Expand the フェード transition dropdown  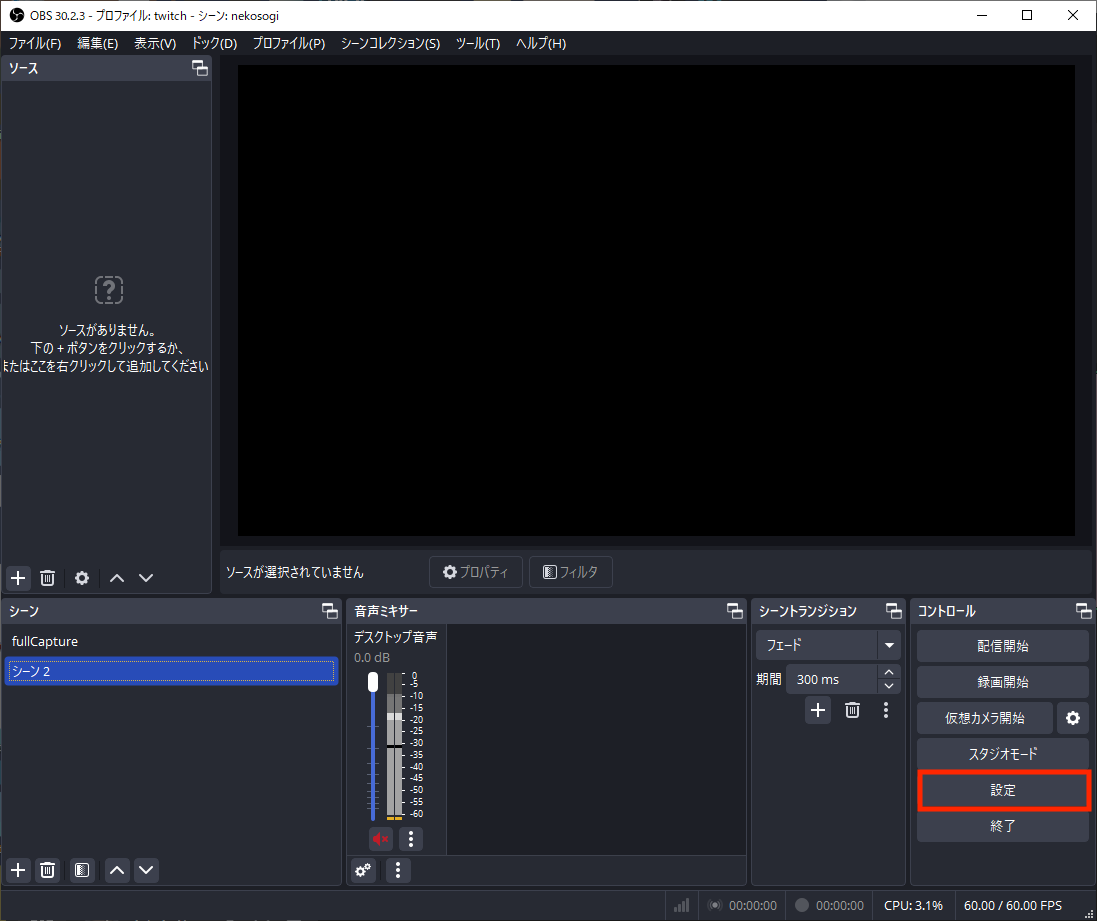click(x=888, y=645)
